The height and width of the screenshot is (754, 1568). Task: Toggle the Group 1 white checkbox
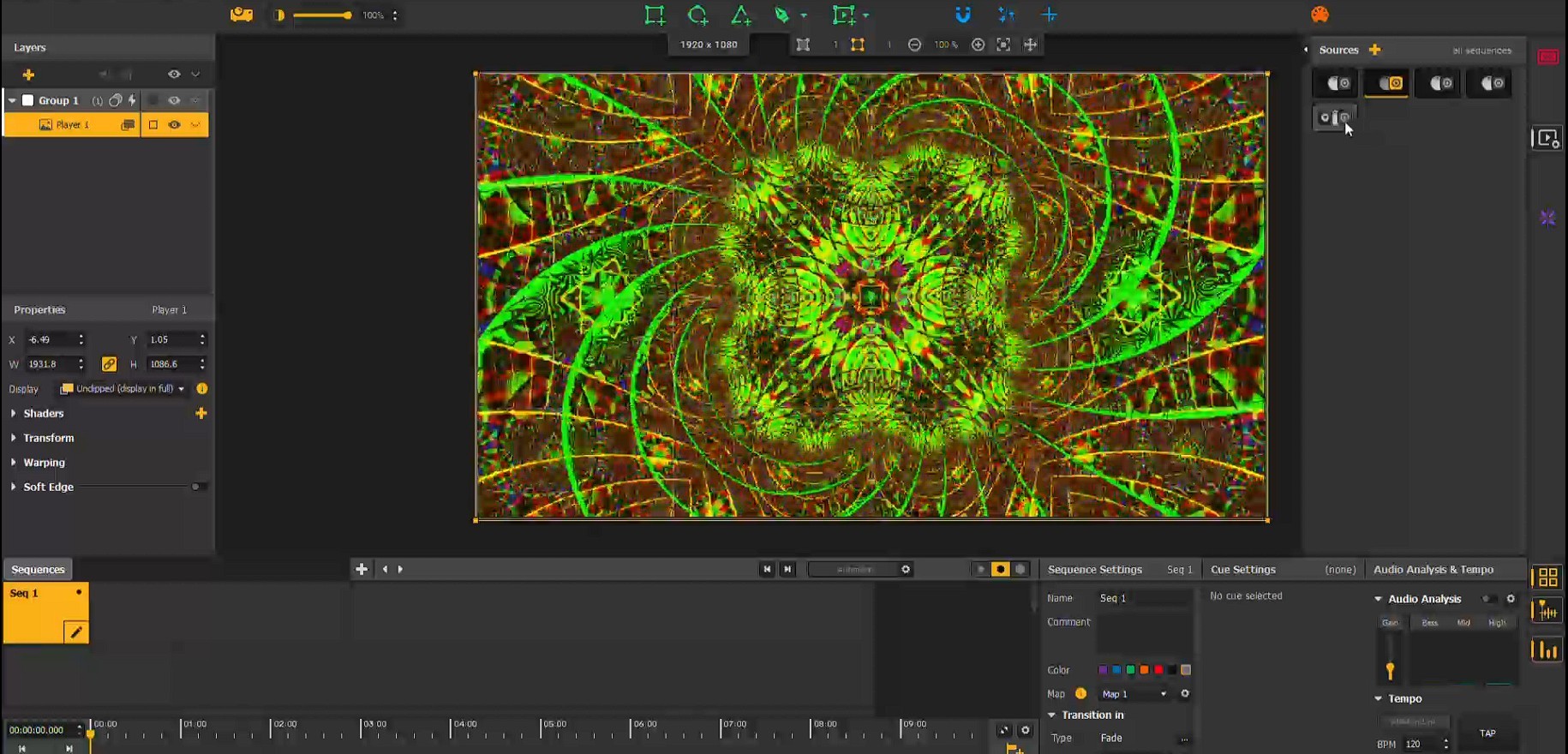click(27, 100)
